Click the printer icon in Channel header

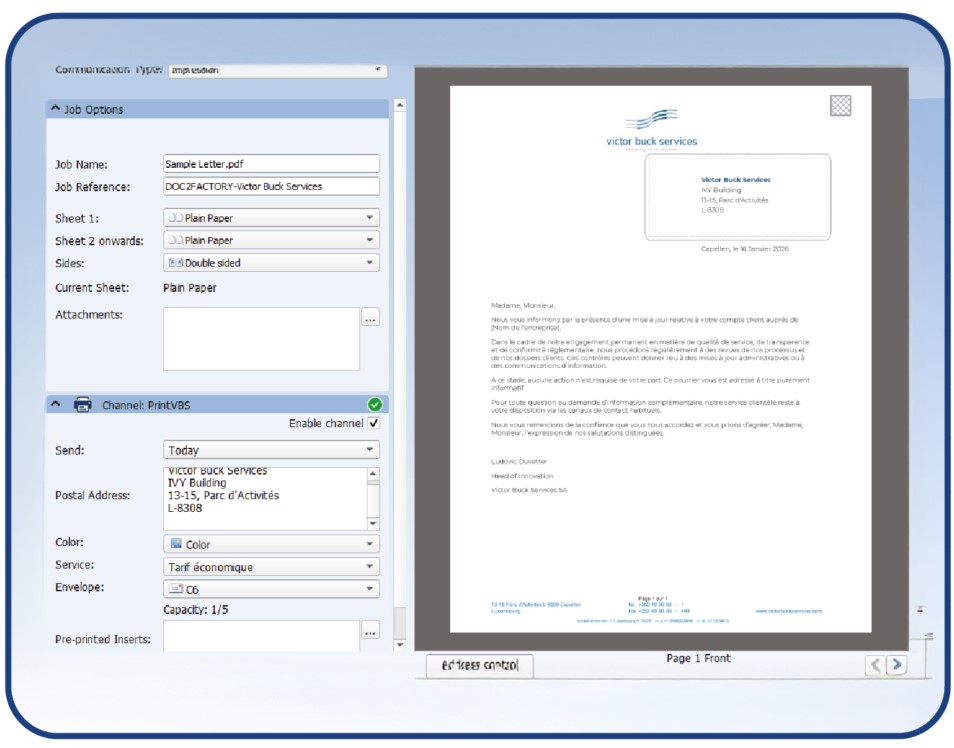tap(83, 405)
